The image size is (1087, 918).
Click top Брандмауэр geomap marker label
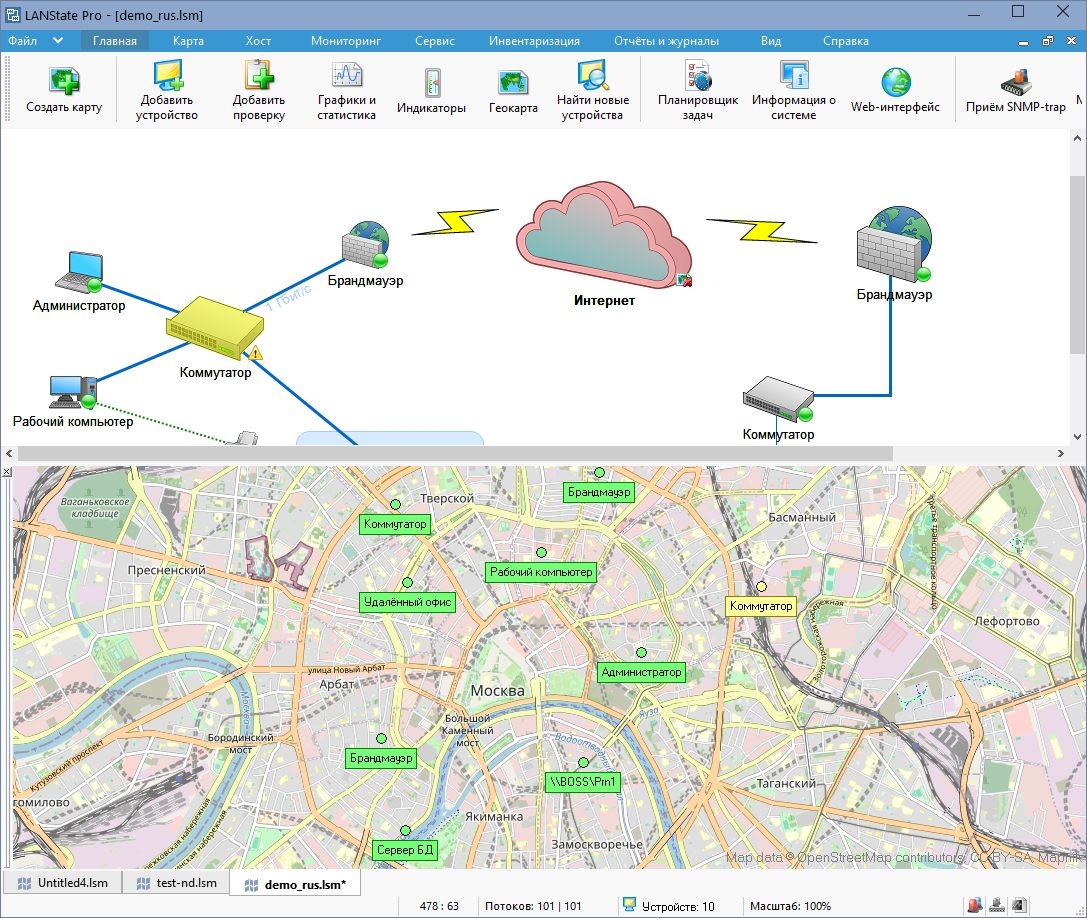[x=599, y=492]
